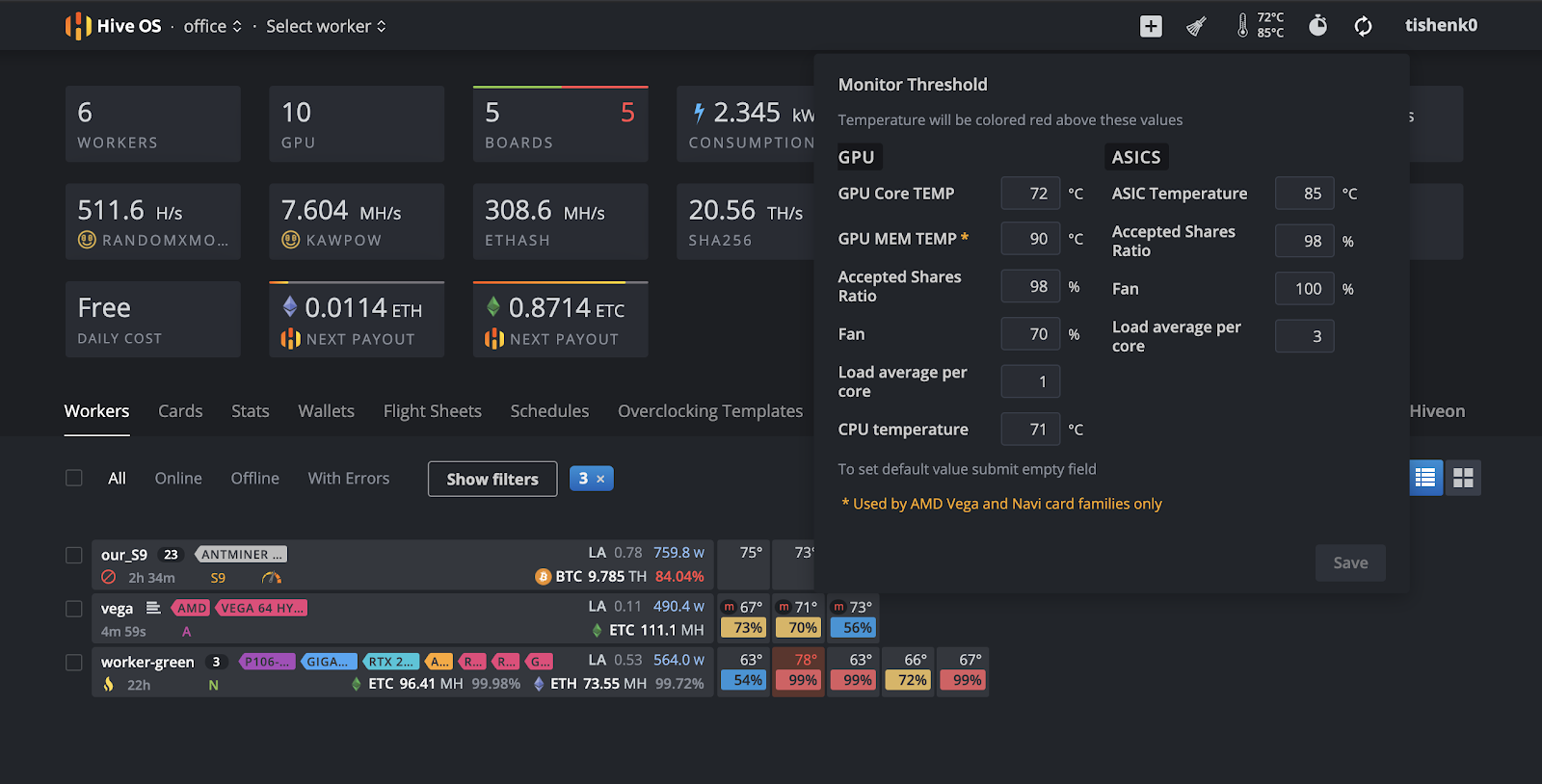Click the Hiveon icon in ETH next payout
1542x784 pixels.
[x=290, y=339]
